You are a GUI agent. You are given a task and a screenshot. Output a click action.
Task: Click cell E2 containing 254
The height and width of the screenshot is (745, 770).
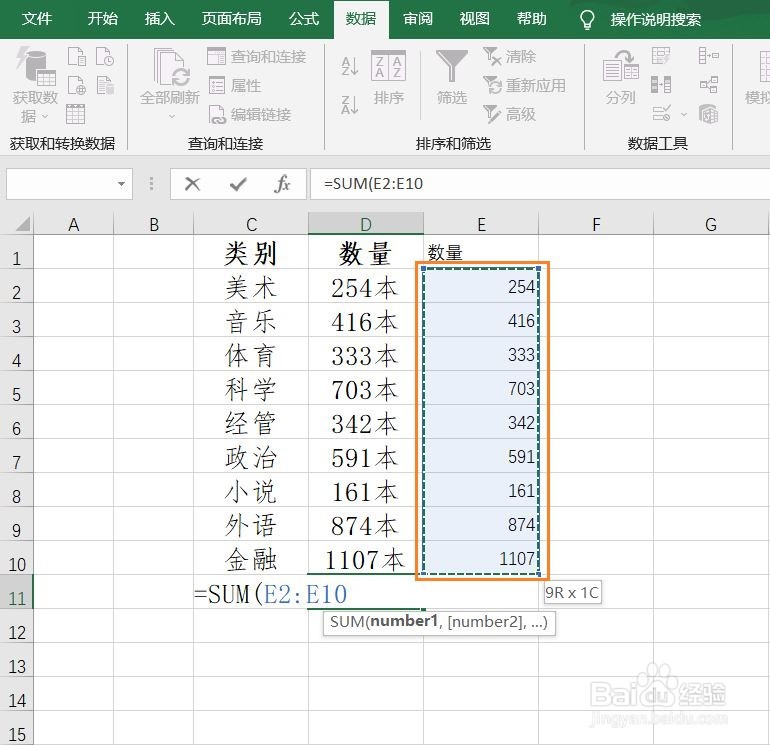coord(481,286)
